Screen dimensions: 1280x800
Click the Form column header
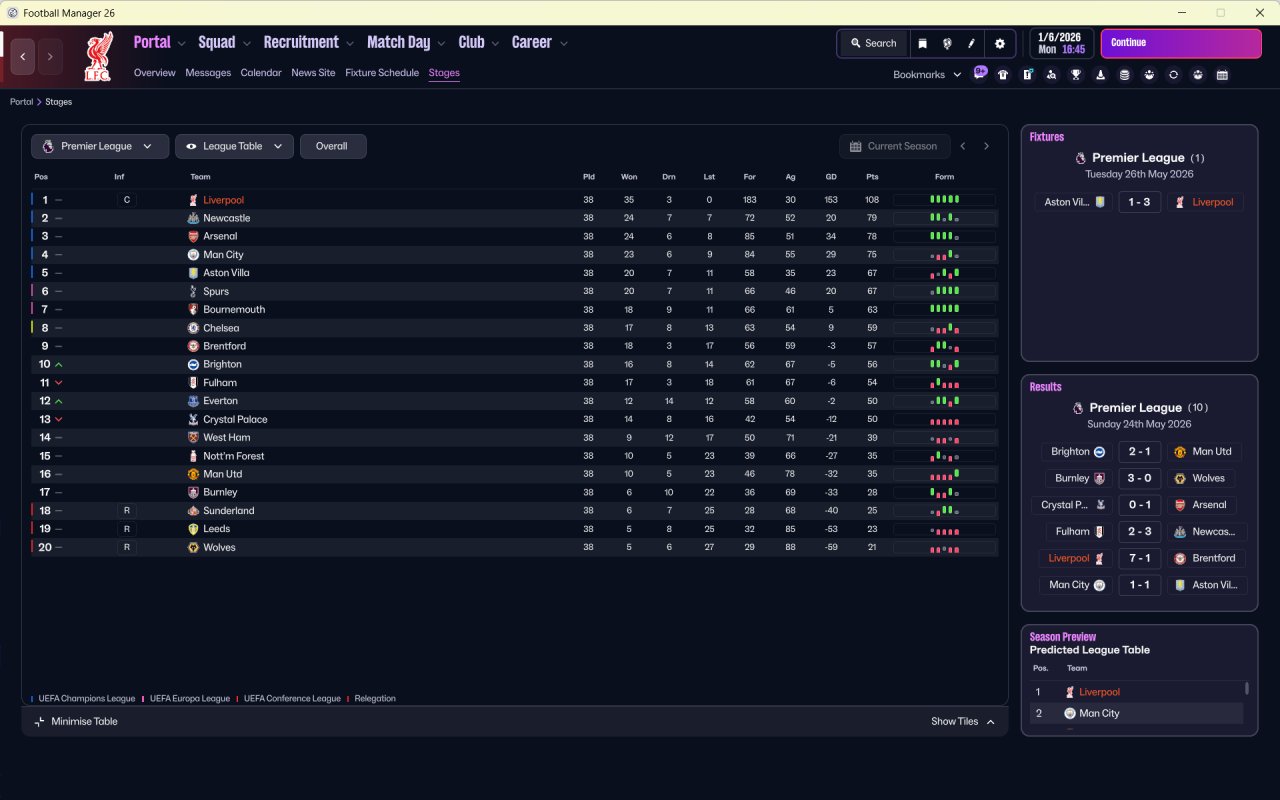tap(944, 177)
